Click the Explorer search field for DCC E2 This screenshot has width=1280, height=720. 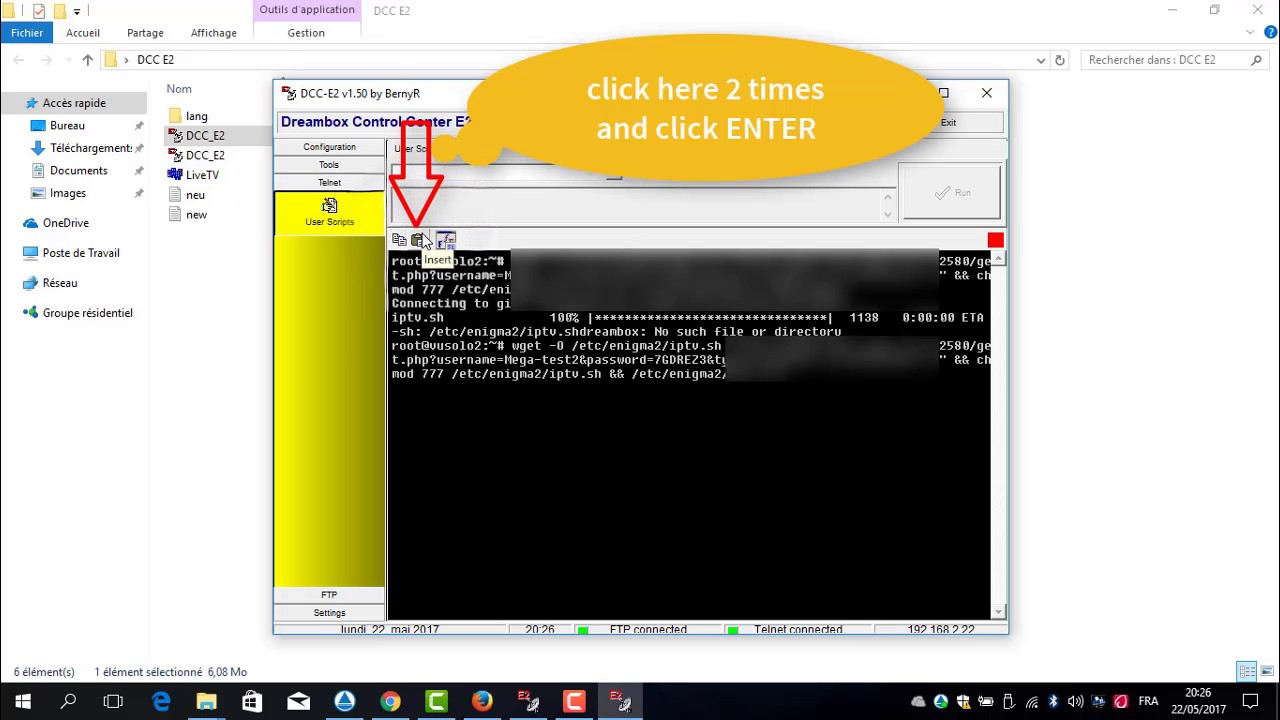1165,60
